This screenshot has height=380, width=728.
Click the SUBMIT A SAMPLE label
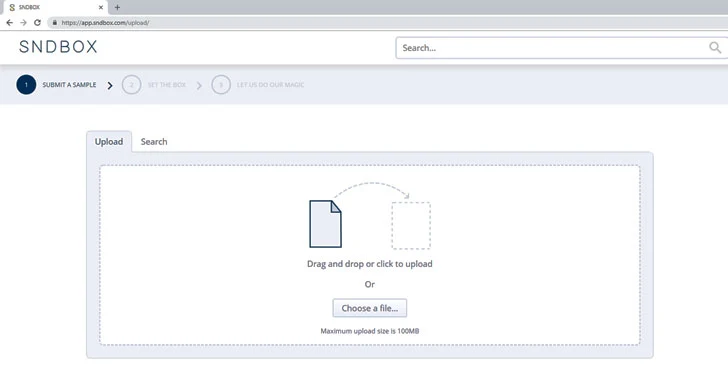pyautogui.click(x=69, y=85)
